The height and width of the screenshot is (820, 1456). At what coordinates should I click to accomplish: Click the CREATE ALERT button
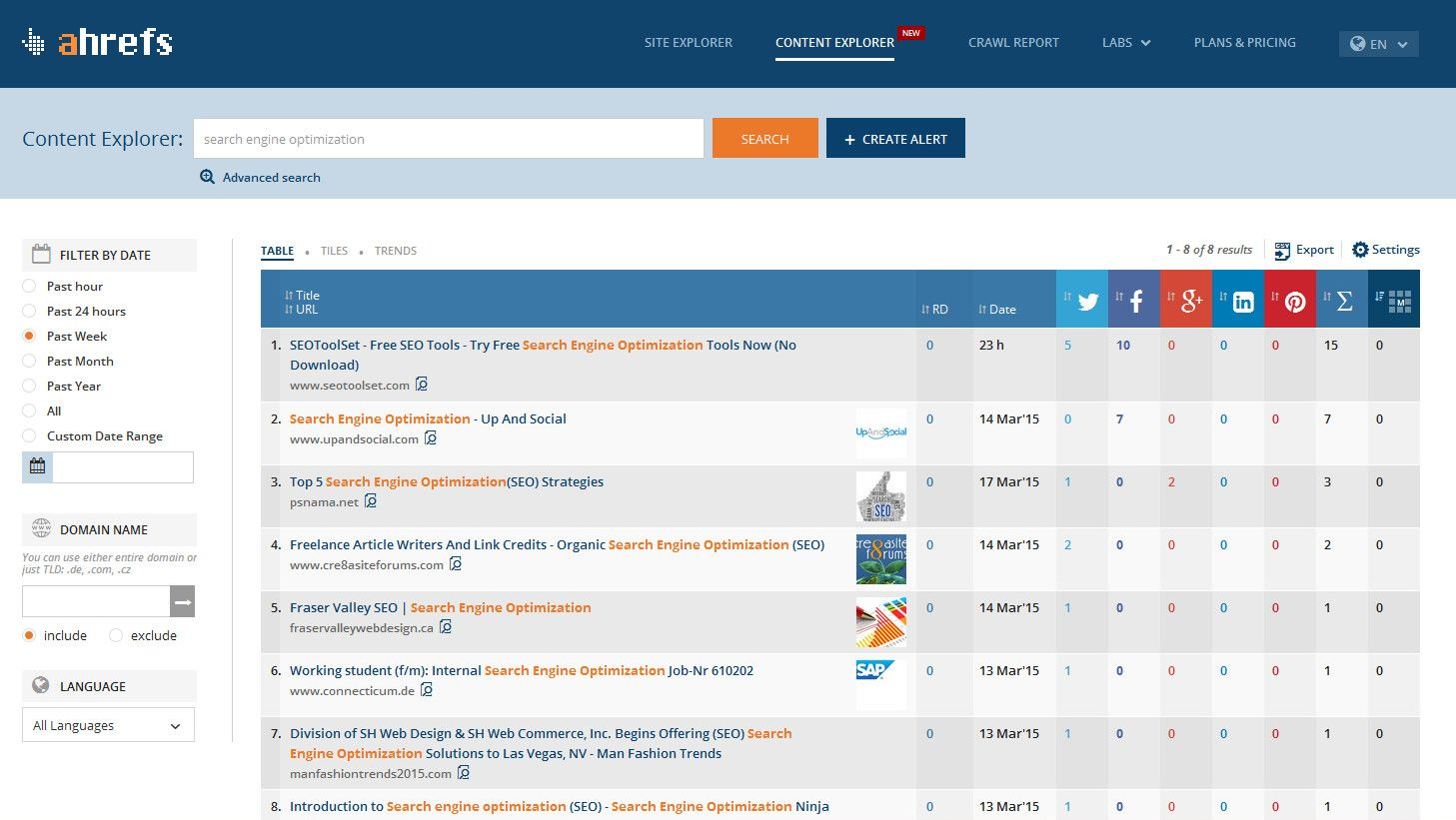coord(895,138)
